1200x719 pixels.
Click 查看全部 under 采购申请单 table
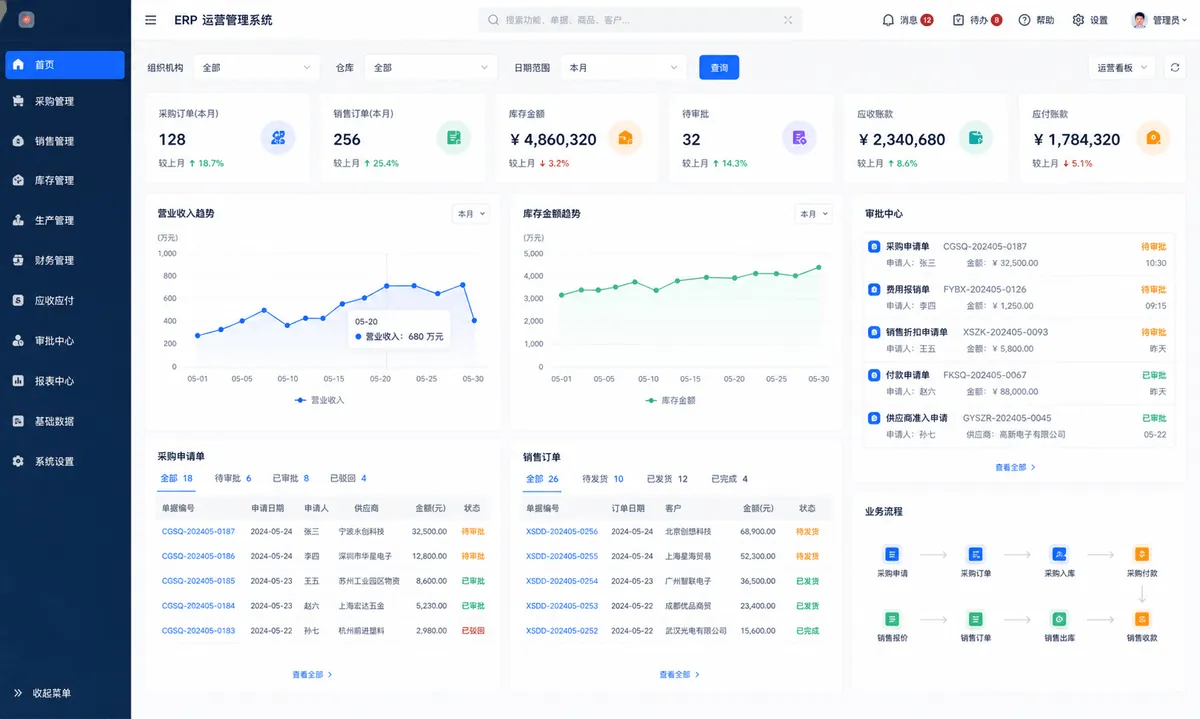pos(312,675)
